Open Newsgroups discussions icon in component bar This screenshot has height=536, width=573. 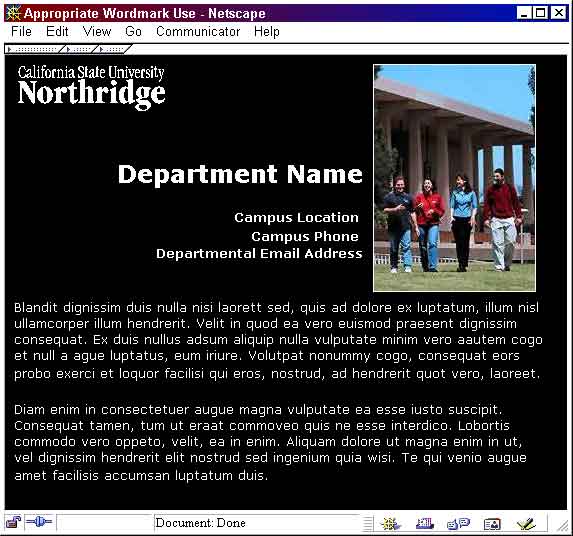(458, 524)
